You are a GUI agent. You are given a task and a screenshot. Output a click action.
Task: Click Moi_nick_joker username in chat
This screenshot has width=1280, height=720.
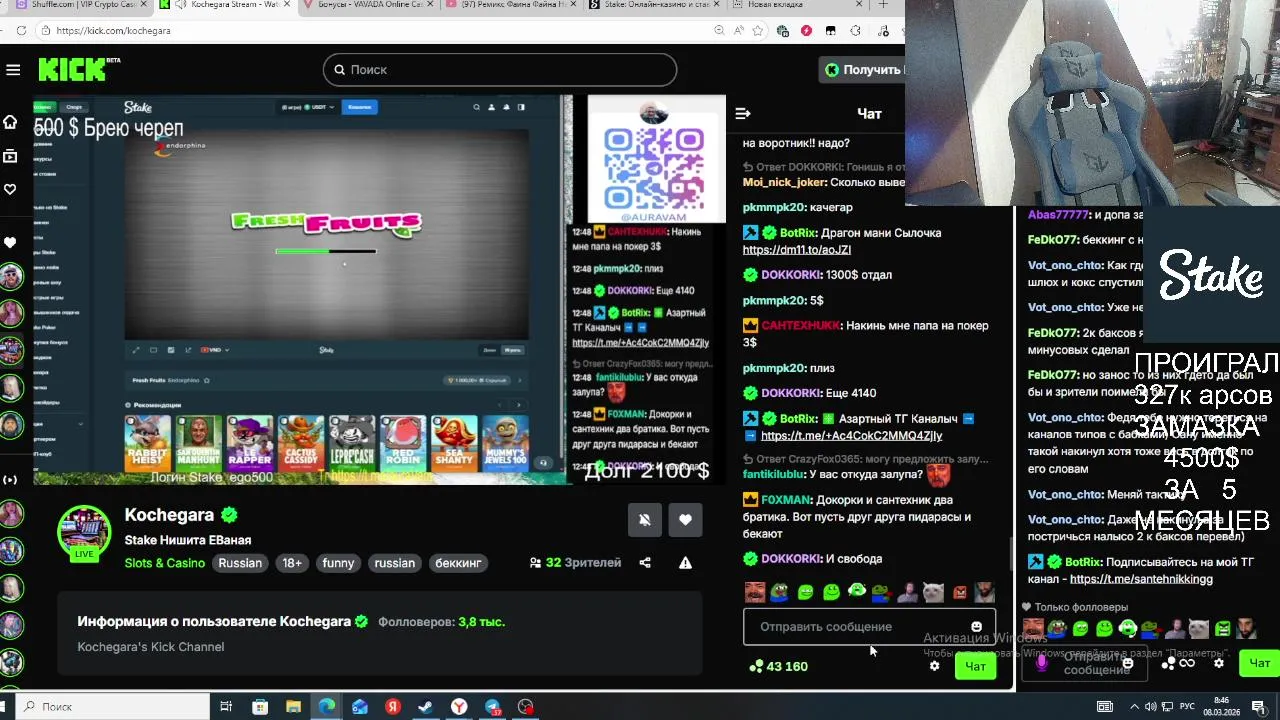785,182
